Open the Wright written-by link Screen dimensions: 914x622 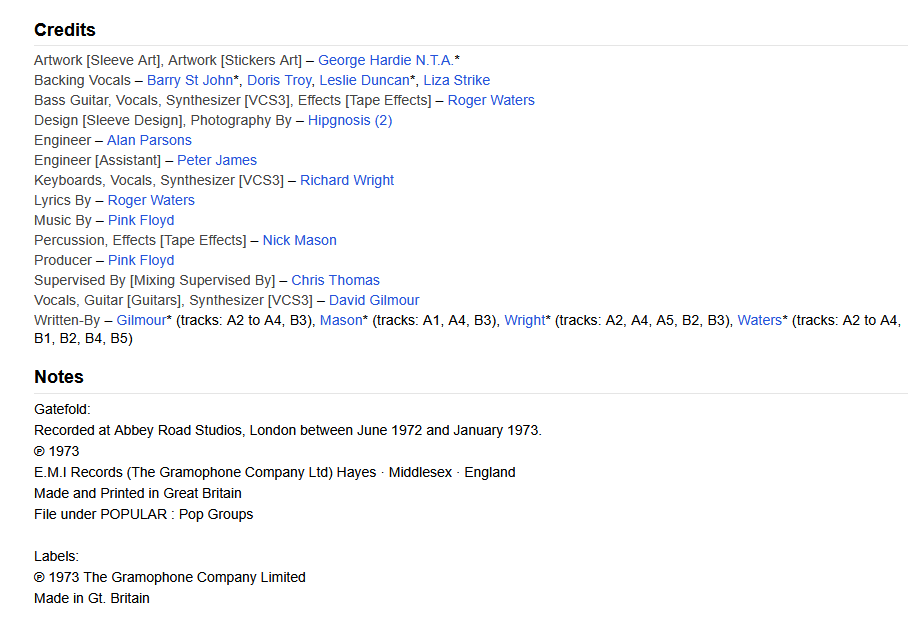(x=525, y=320)
